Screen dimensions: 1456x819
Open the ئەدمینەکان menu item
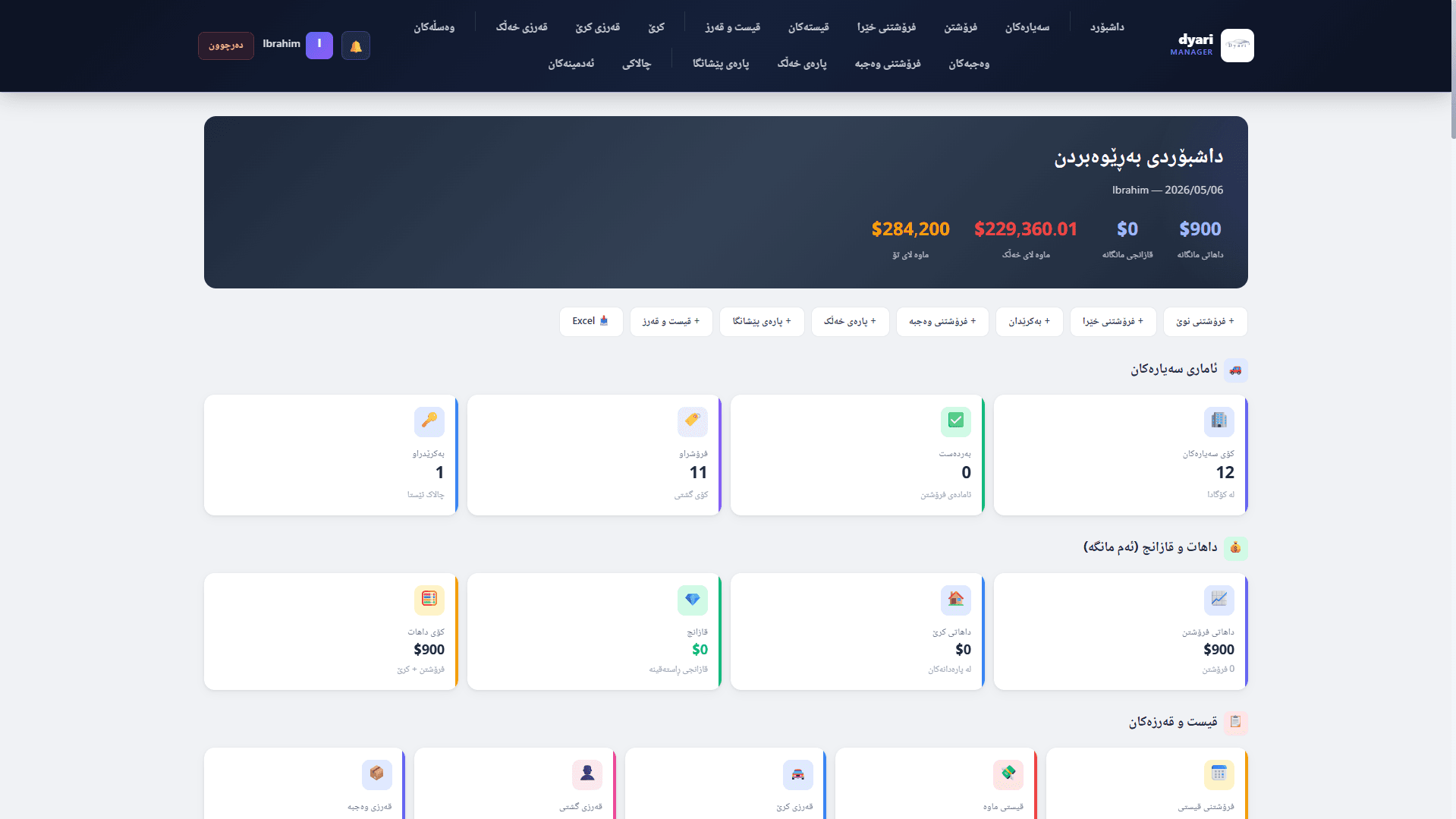tap(571, 64)
